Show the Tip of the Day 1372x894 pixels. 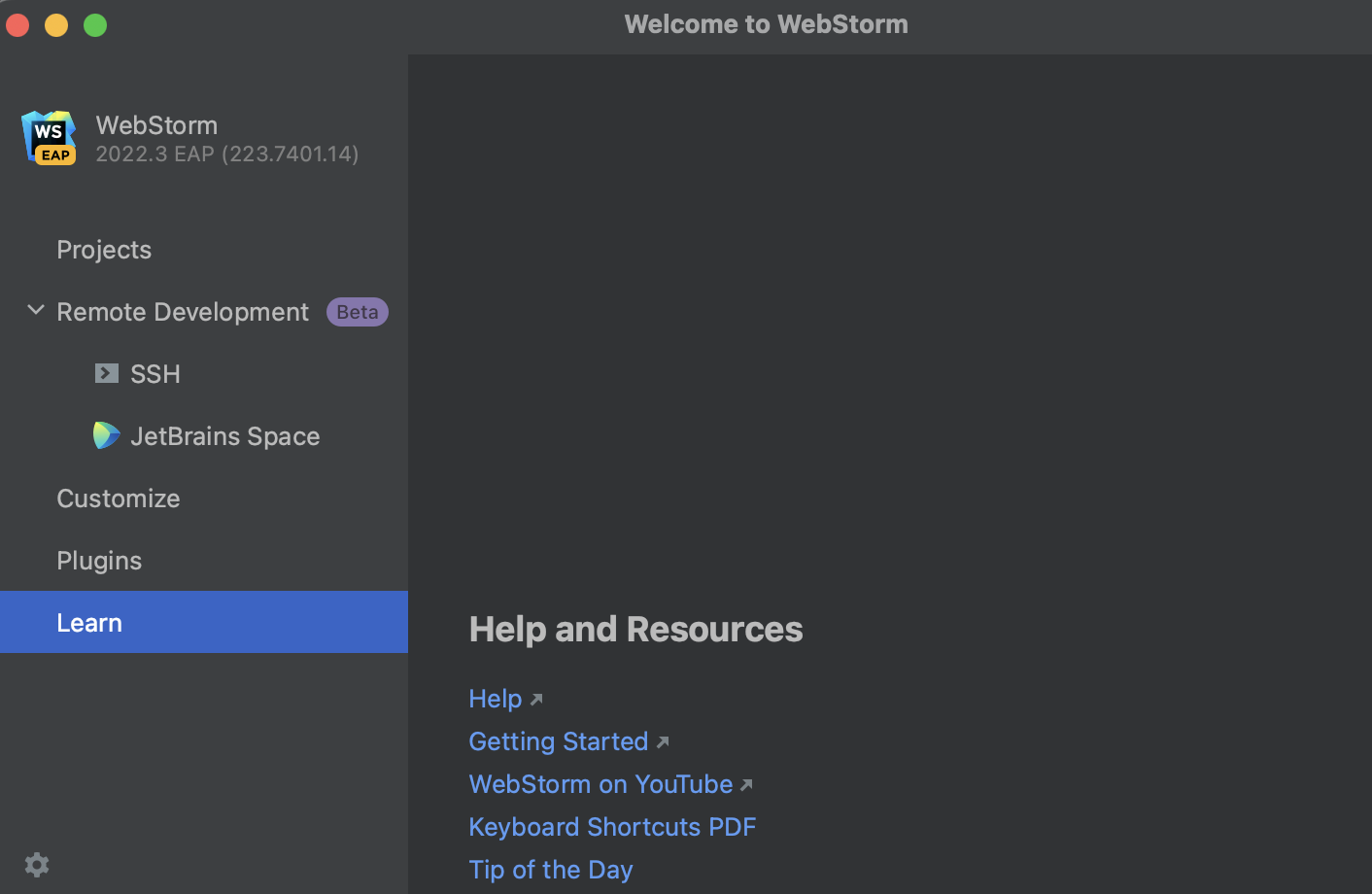551,870
